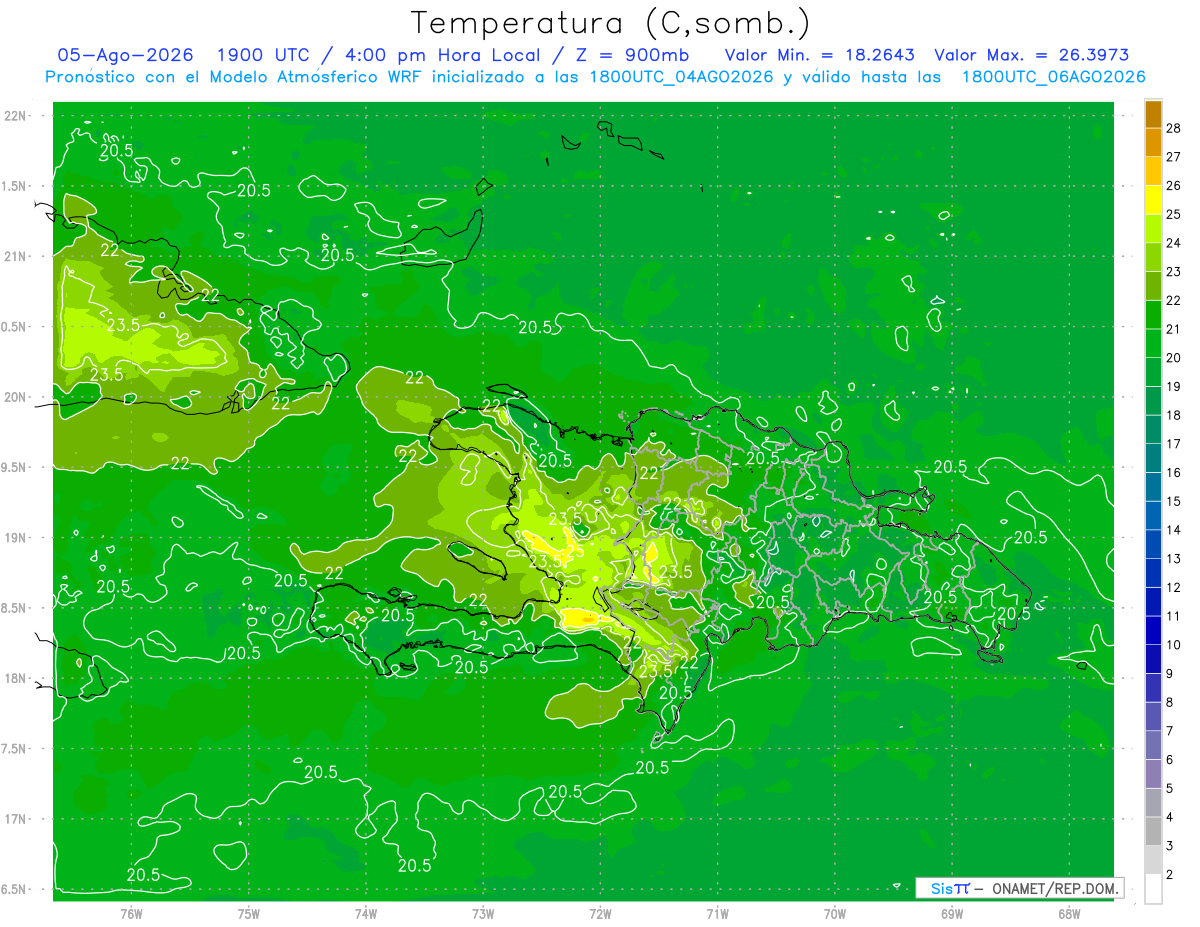Viewport: 1200px width, 927px height.
Task: Select the '1800UTC_06AGO2026' valid-until time
Action: pos(1053,77)
